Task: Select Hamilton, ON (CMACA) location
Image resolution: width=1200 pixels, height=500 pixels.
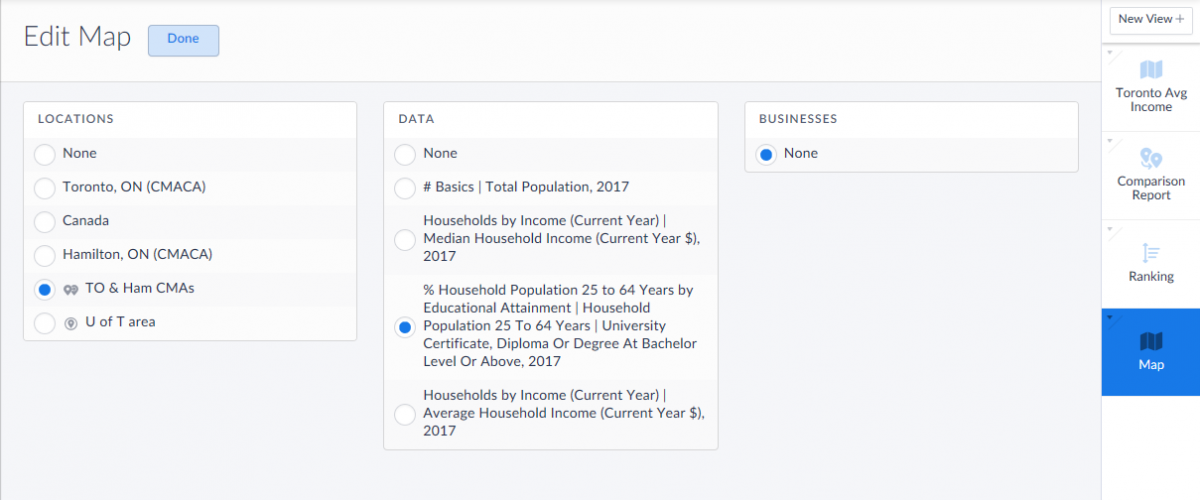Action: pos(45,255)
